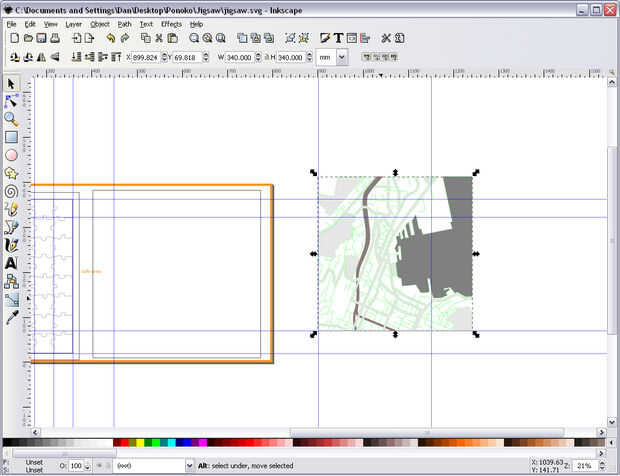The height and width of the screenshot is (476, 620).
Task: Ungroup the selected group
Action: [304, 38]
